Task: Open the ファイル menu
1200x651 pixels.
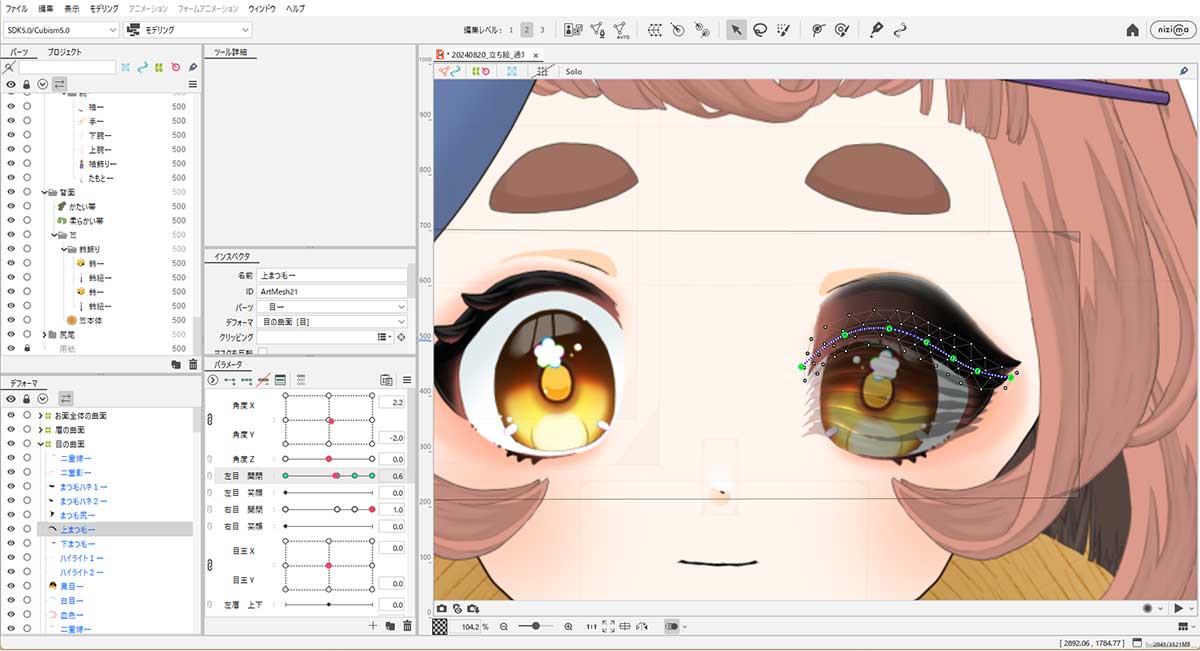Action: click(x=17, y=8)
